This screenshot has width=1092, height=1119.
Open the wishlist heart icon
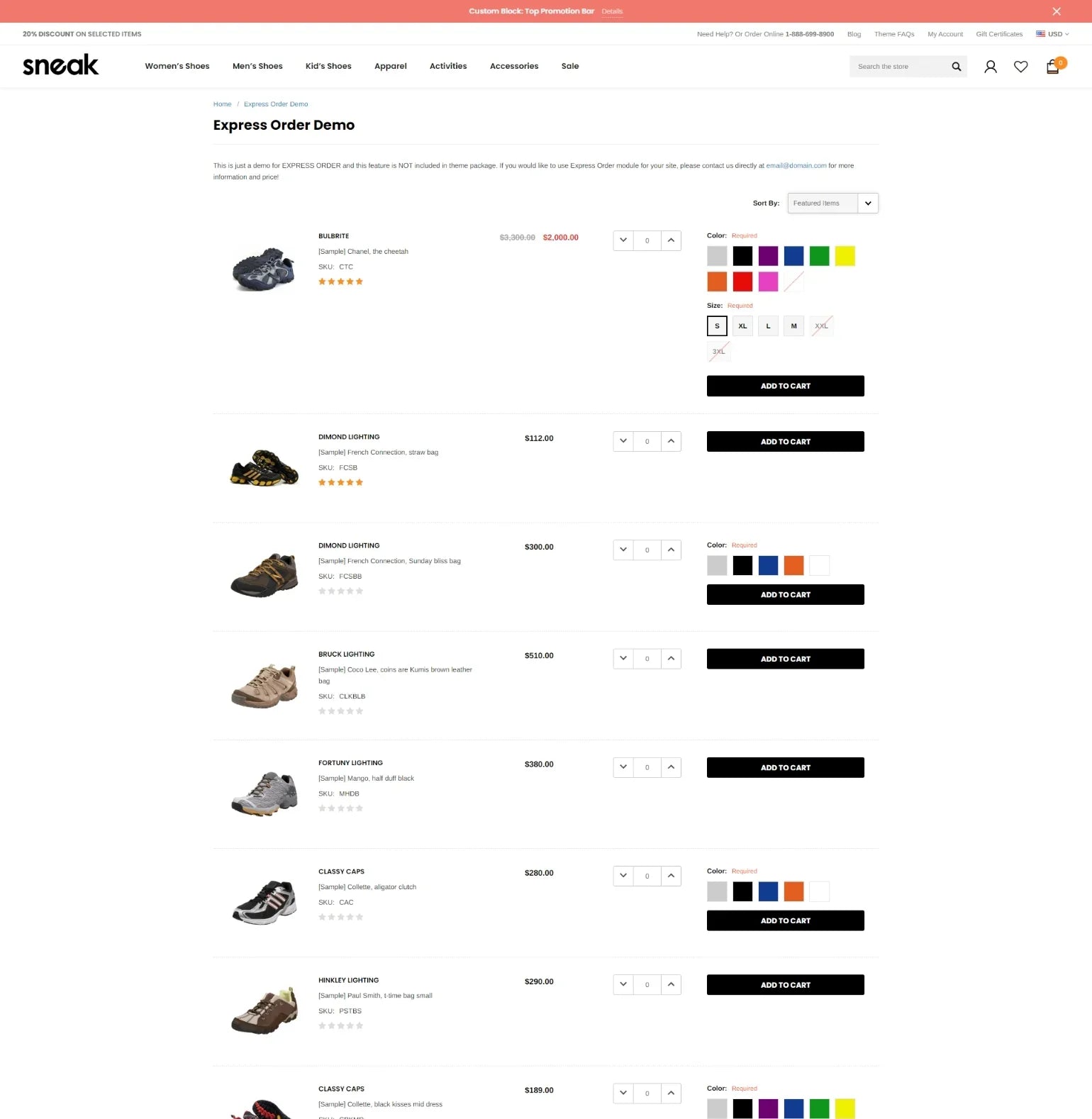(x=1020, y=67)
